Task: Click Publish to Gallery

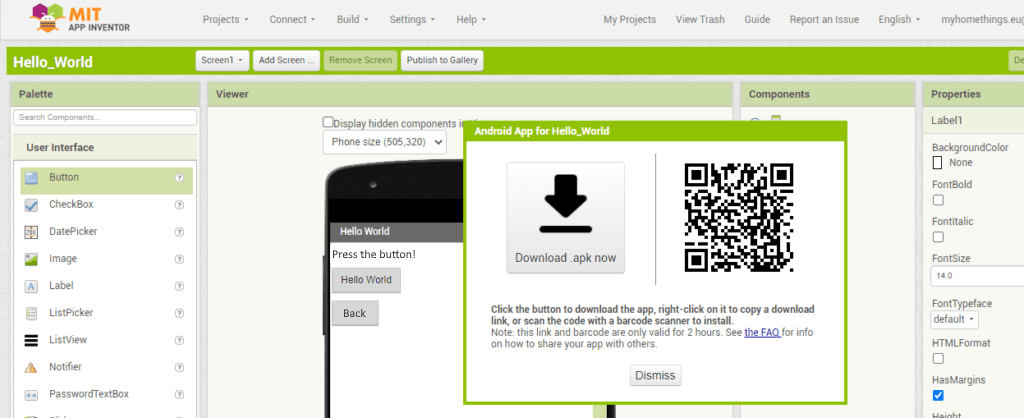Action: coord(442,60)
